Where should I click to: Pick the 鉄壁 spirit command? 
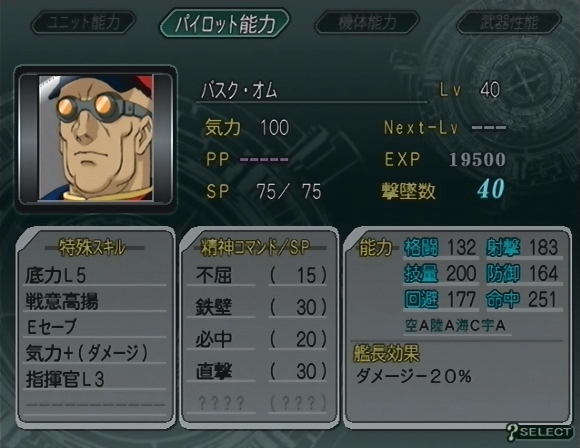pyautogui.click(x=257, y=307)
